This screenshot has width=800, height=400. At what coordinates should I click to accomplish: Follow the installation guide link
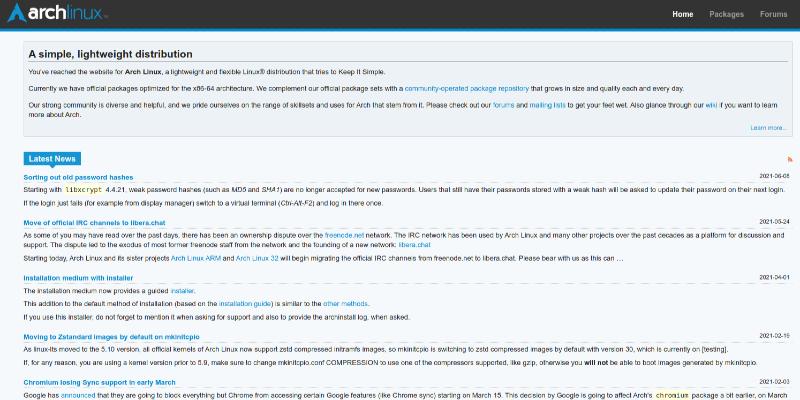pyautogui.click(x=250, y=302)
